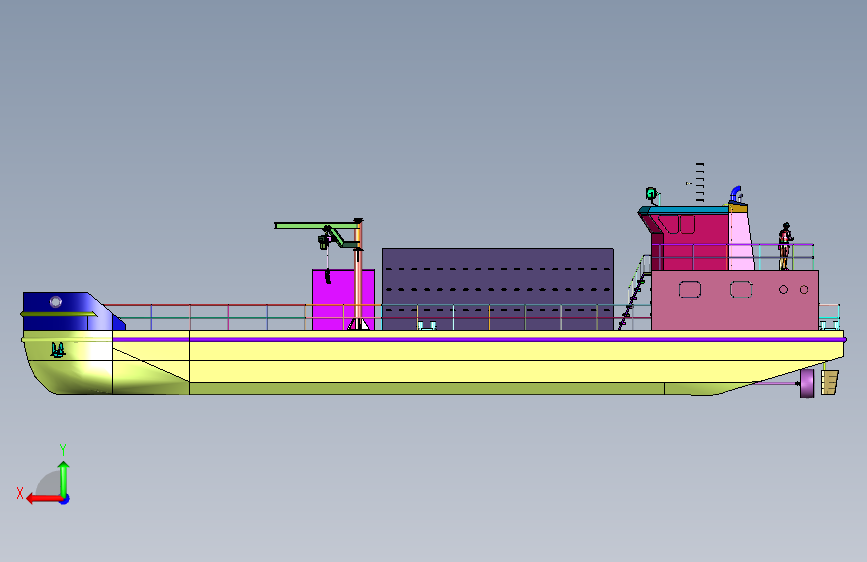The height and width of the screenshot is (562, 867).
Task: Pick the right round porthole on deckhouse
Action: click(804, 289)
